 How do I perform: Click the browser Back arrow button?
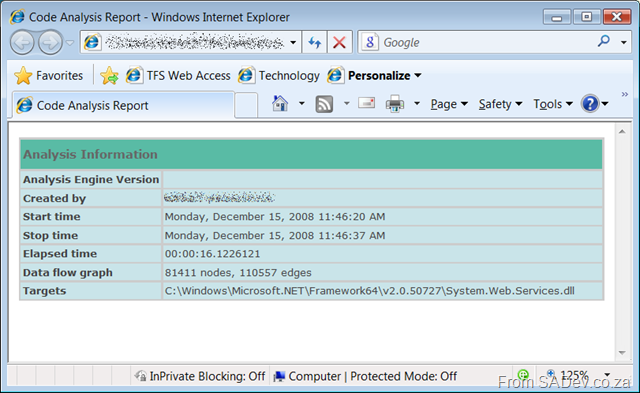pyautogui.click(x=22, y=42)
